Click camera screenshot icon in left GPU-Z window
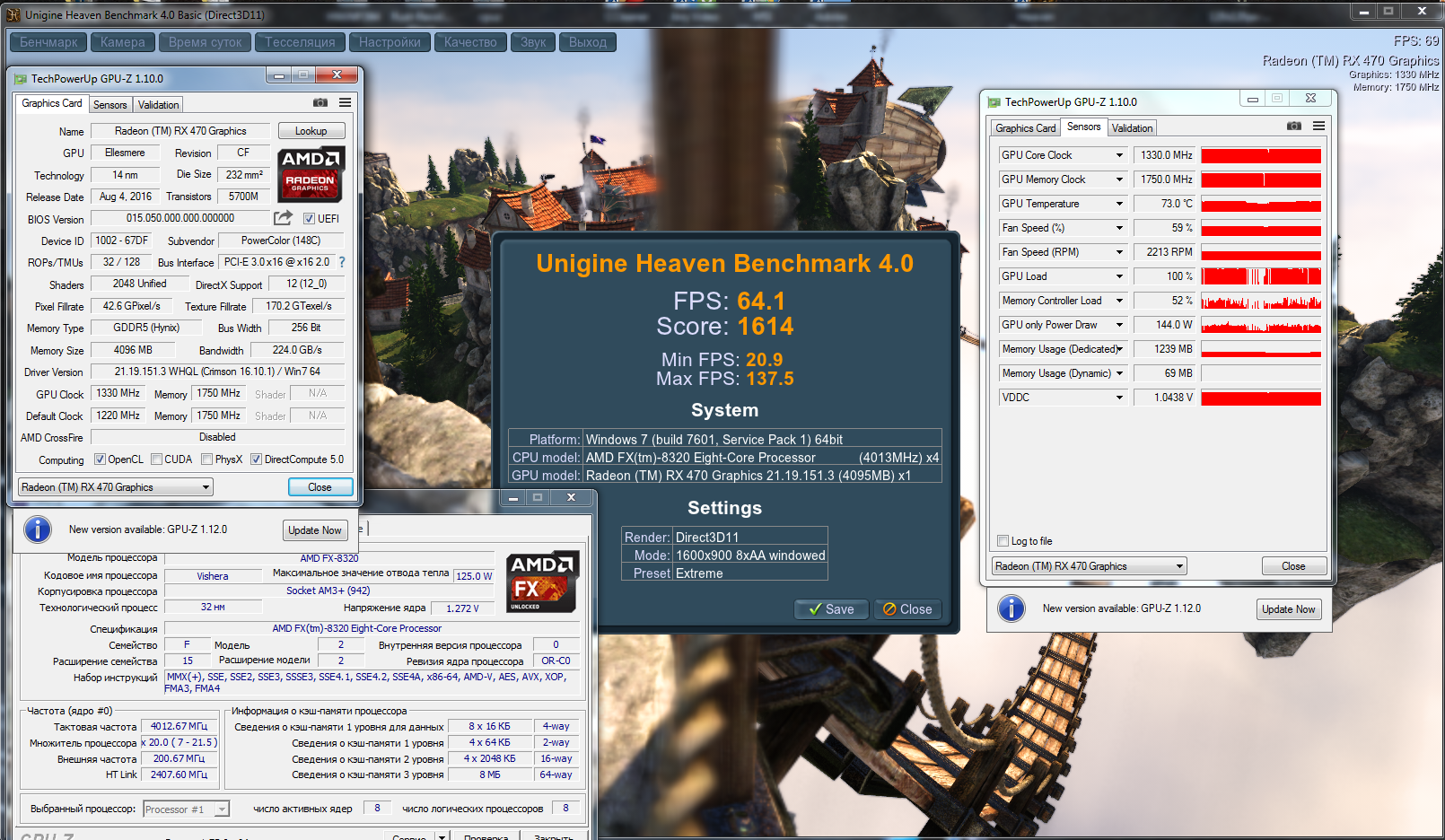The width and height of the screenshot is (1445, 840). 320,103
